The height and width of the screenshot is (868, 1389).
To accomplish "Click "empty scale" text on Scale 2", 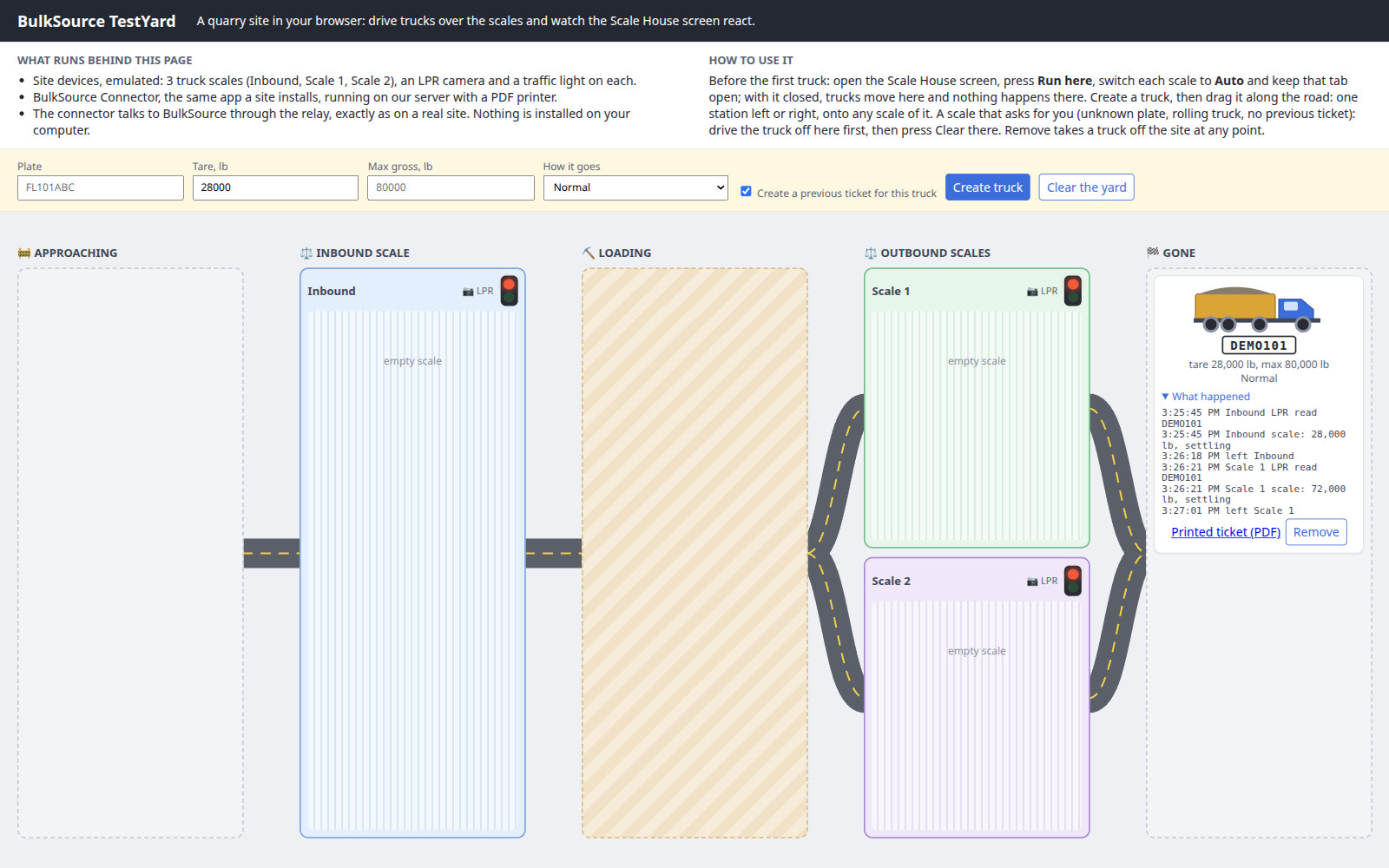I will [x=977, y=651].
